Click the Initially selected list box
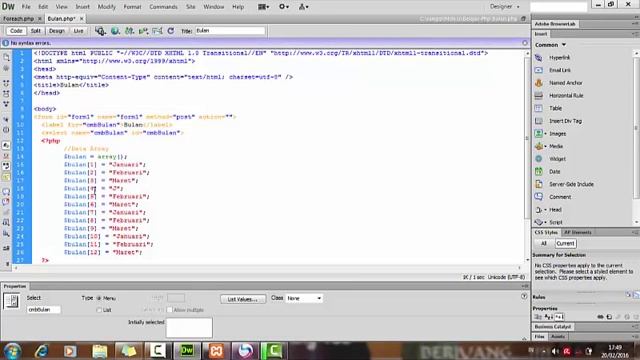The height and width of the screenshot is (360, 640). (x=189, y=328)
